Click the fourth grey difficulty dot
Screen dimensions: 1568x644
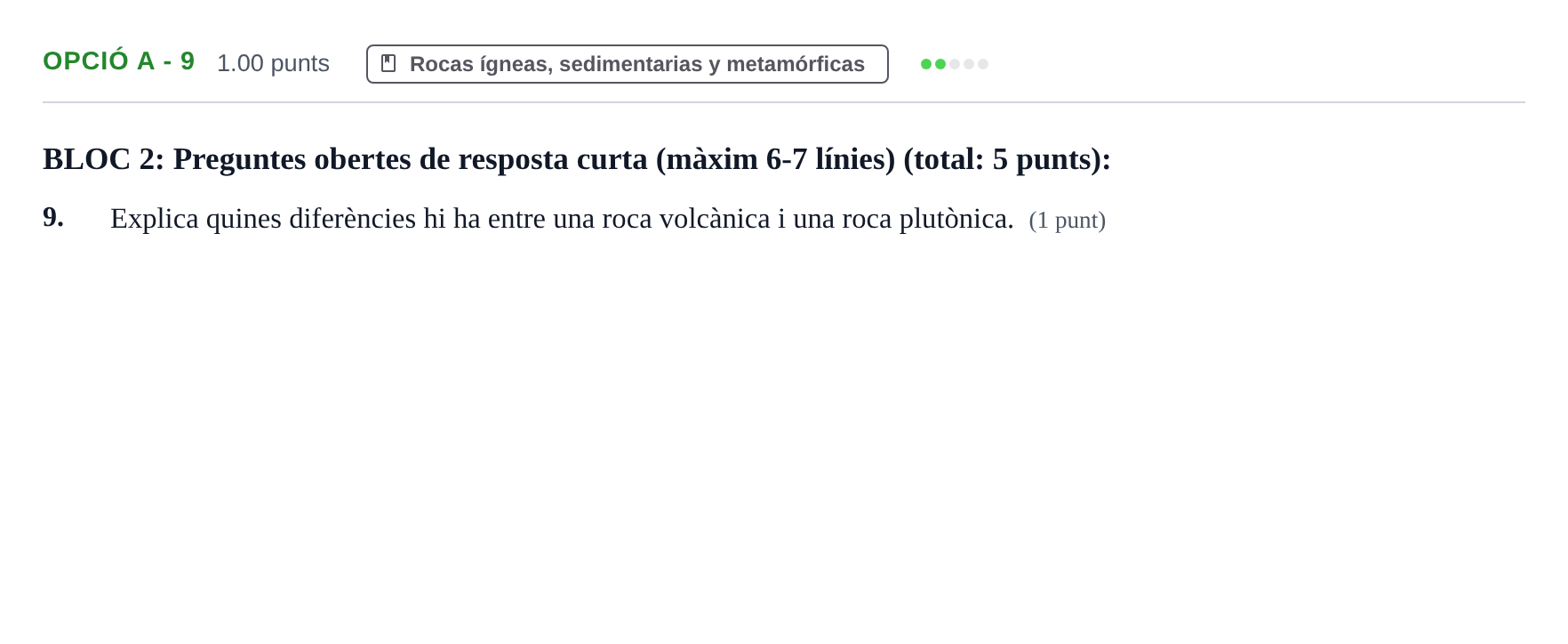(x=969, y=64)
